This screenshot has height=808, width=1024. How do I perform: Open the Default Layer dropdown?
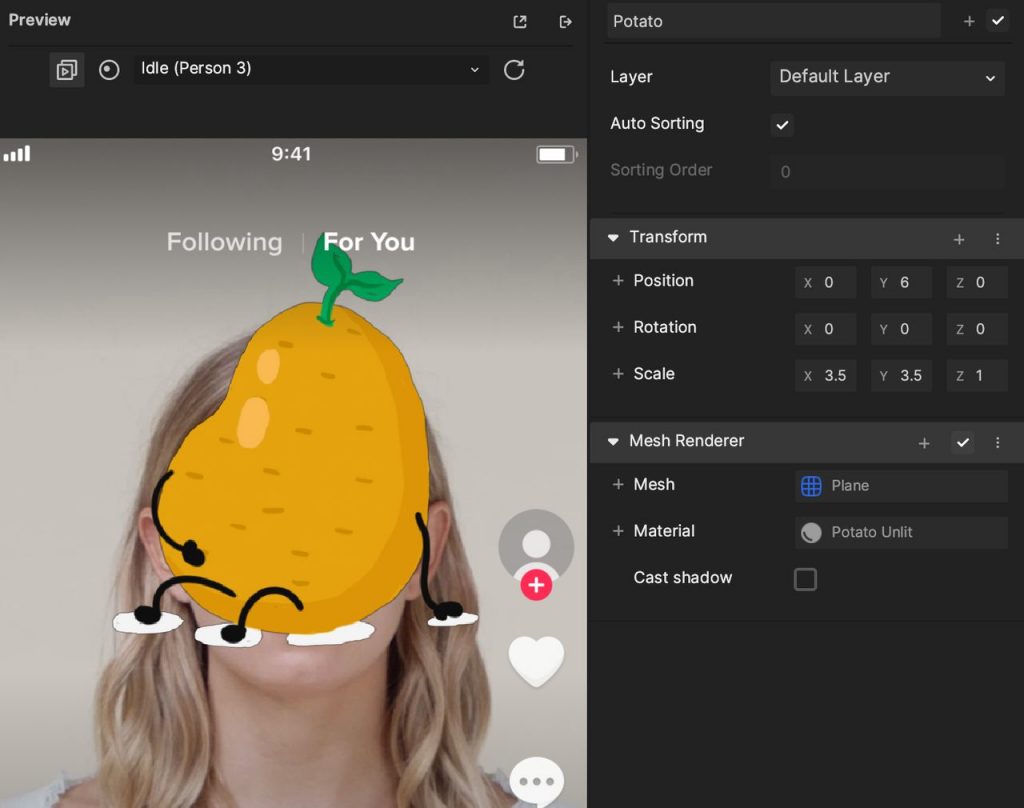point(887,77)
